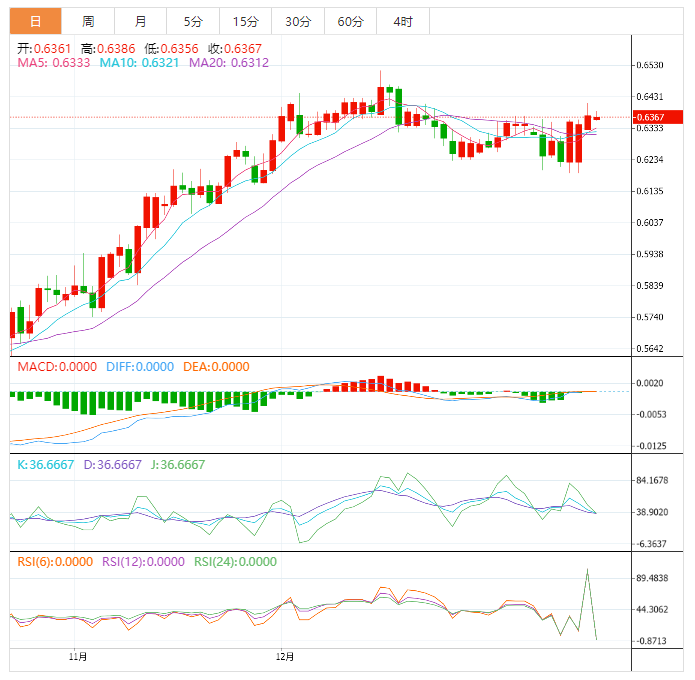
Task: Switch to the 4时 timeframe tab
Action: (403, 21)
